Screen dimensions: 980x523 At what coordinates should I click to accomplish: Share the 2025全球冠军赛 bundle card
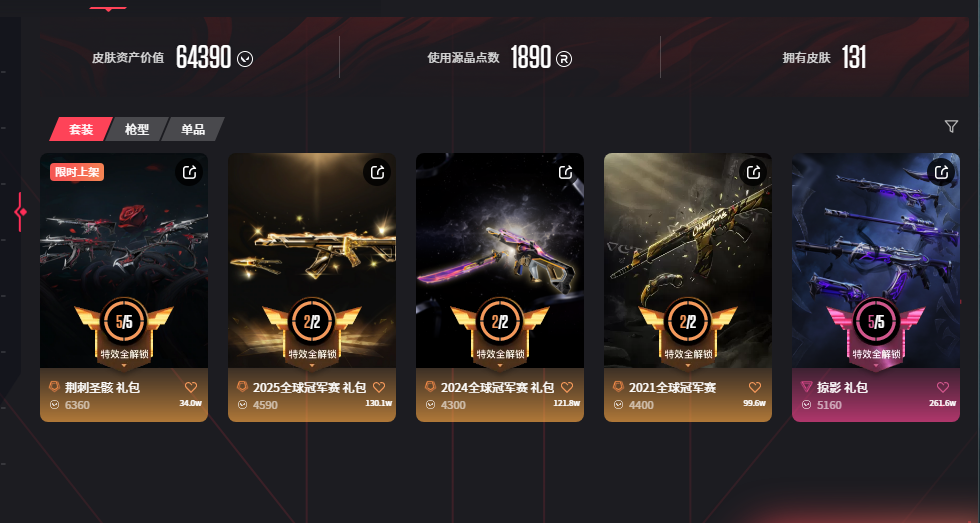click(378, 172)
